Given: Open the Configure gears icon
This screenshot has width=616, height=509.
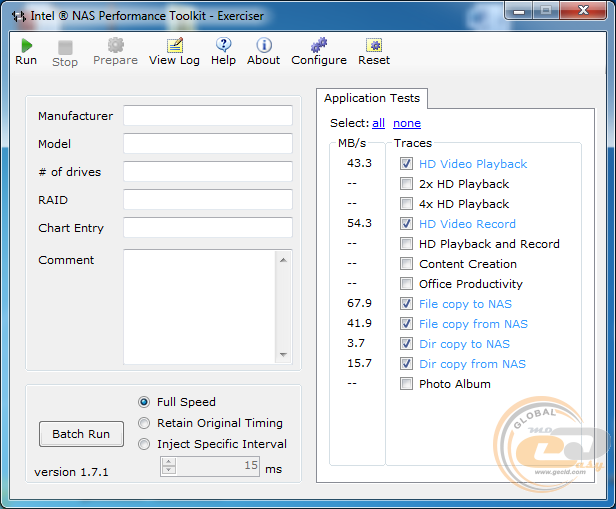Looking at the screenshot, I should [319, 45].
